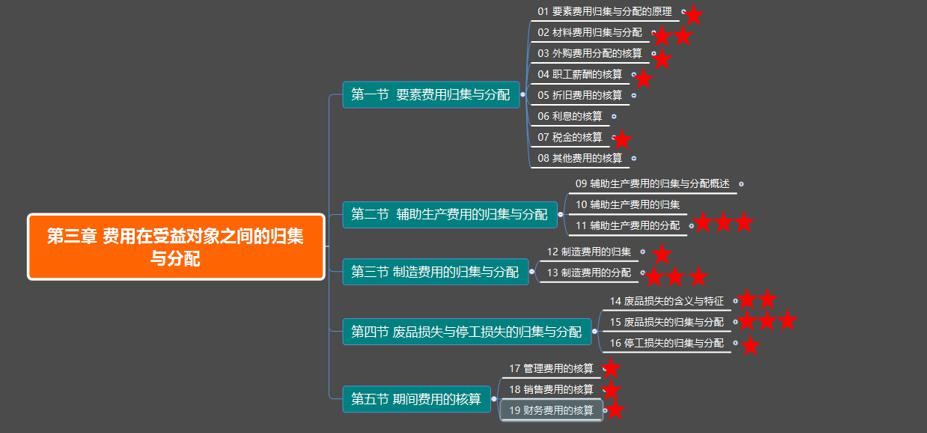Expand topic 01 via its circle toggle
The height and width of the screenshot is (433, 927).
pyautogui.click(x=683, y=11)
